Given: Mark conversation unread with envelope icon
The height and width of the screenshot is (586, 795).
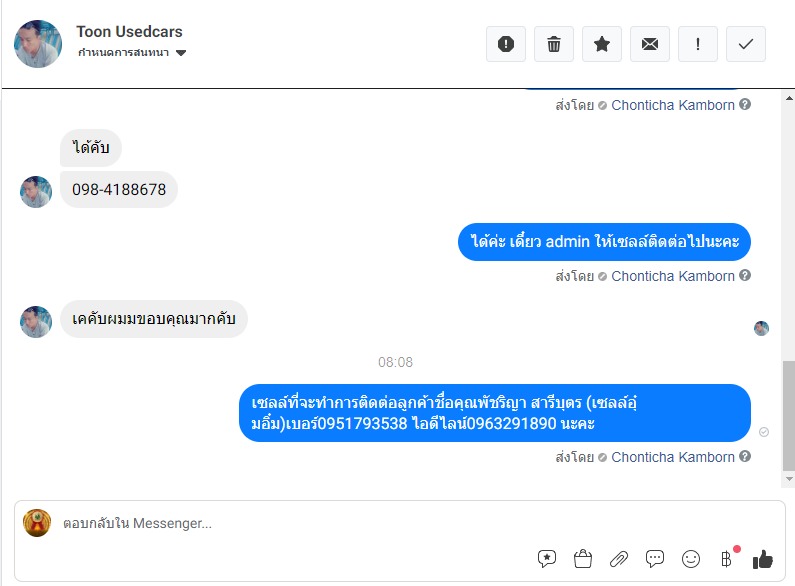Looking at the screenshot, I should tap(649, 44).
